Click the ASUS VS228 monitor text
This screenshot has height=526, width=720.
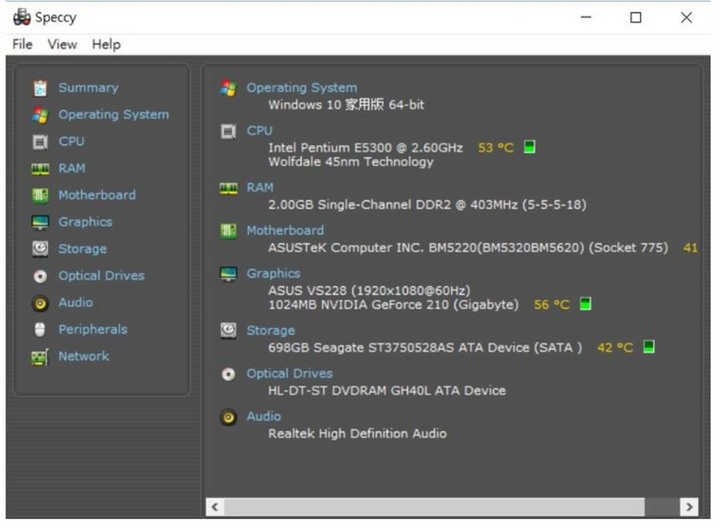click(369, 291)
